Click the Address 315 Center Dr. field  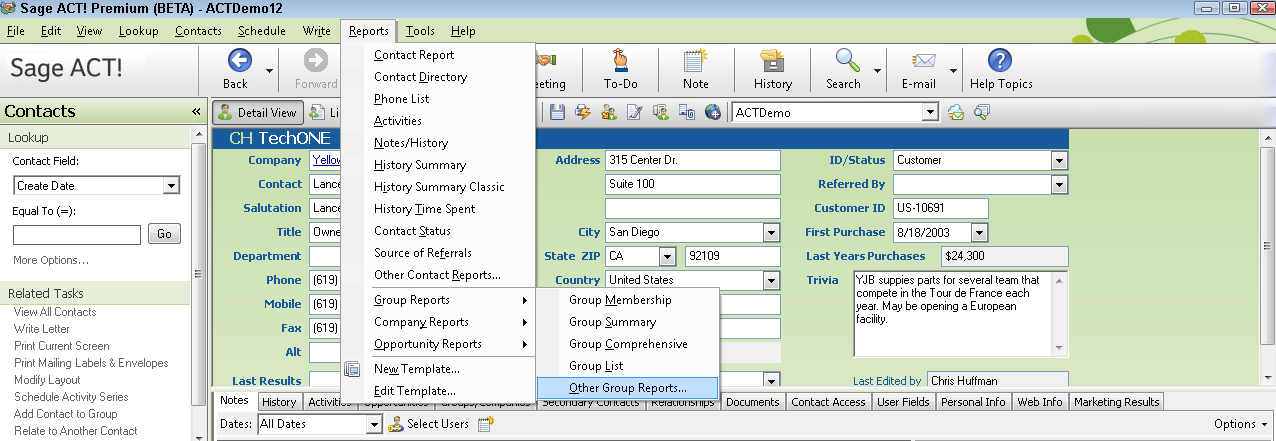pos(692,160)
